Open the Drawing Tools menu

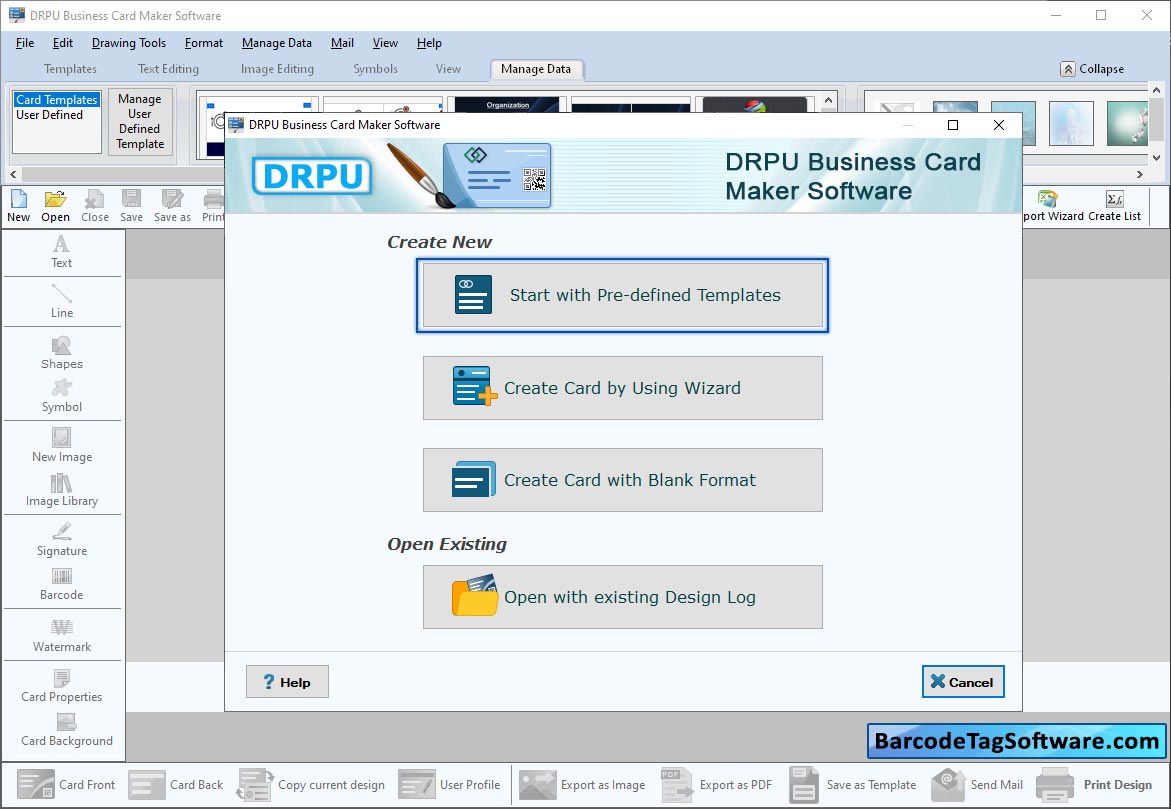click(129, 43)
